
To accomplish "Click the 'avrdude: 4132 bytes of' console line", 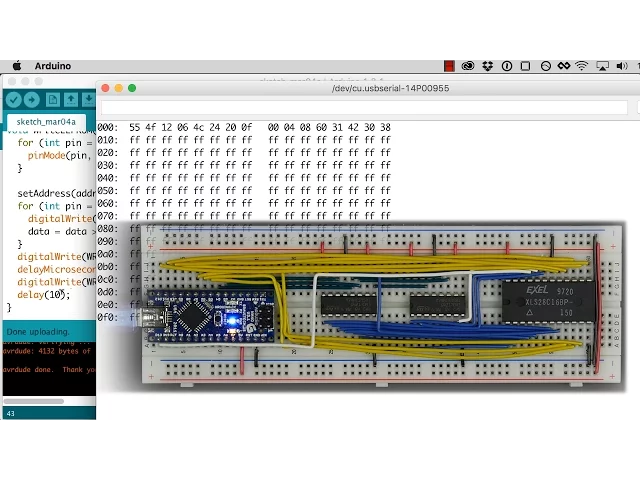I will [47, 351].
